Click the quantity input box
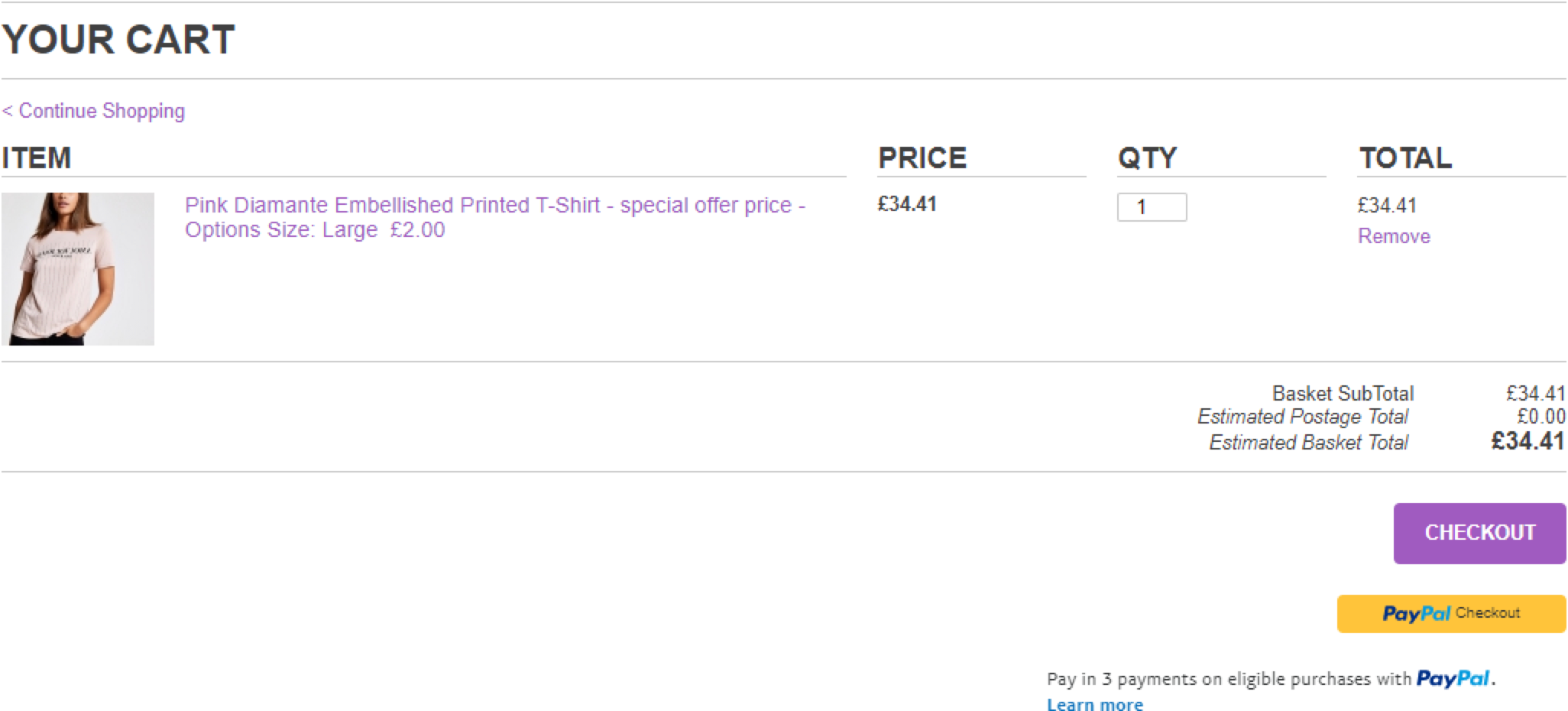The width and height of the screenshot is (1568, 711). (1151, 207)
